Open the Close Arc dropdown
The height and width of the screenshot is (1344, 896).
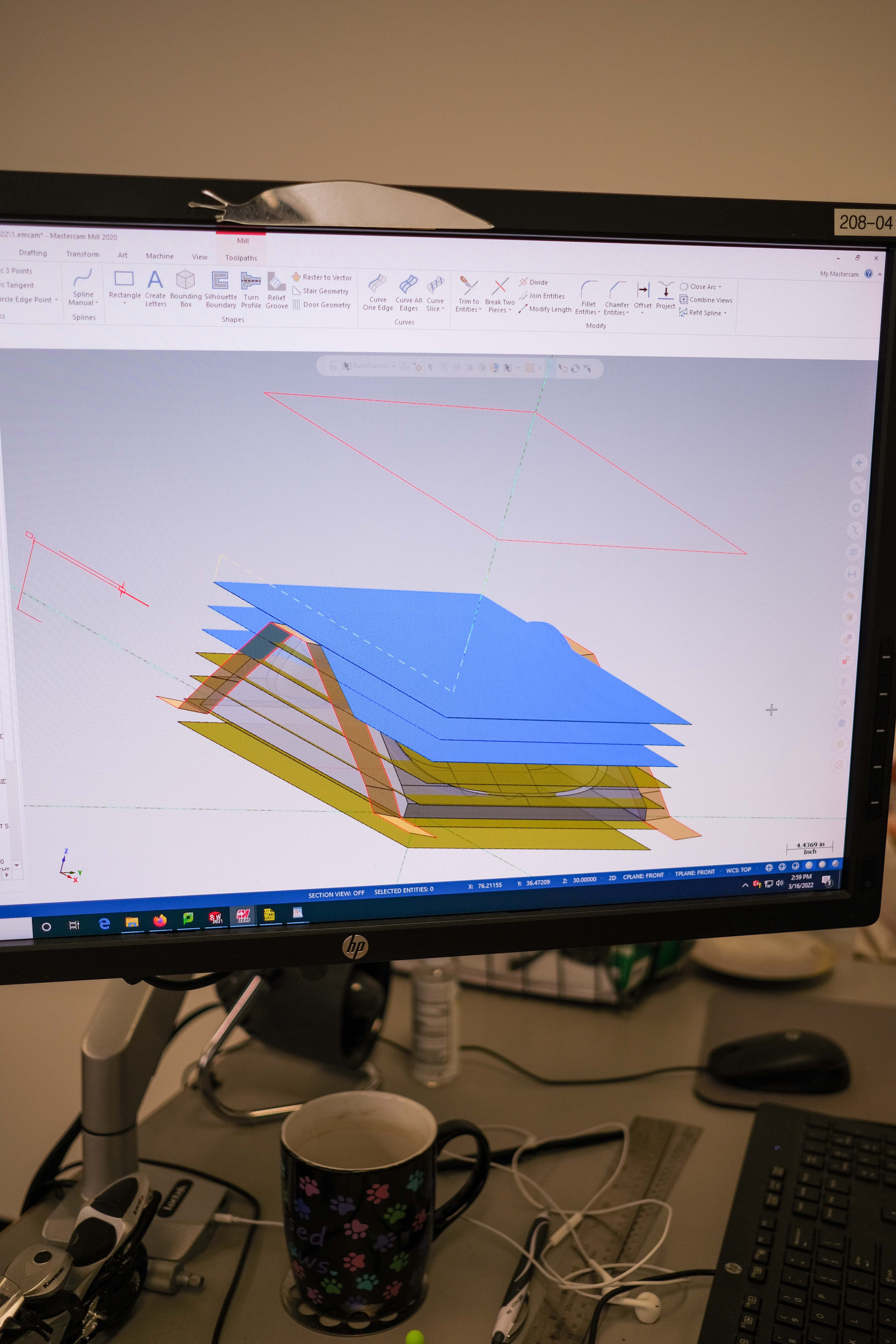[701, 287]
